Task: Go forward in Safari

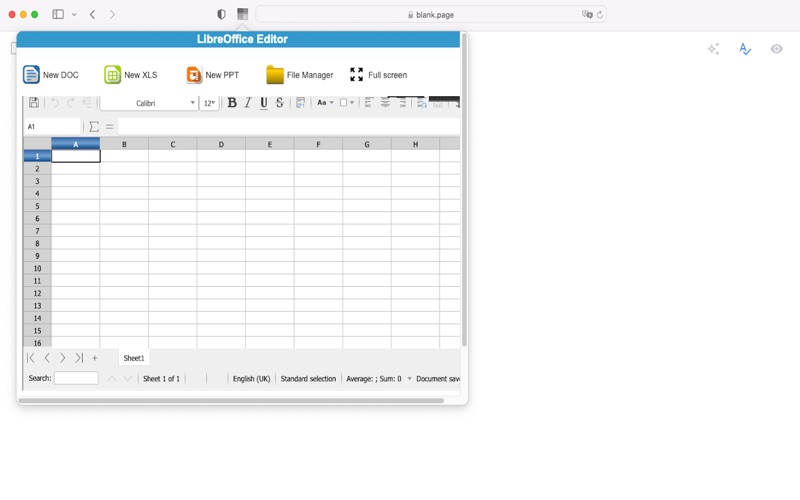Action: pos(112,14)
